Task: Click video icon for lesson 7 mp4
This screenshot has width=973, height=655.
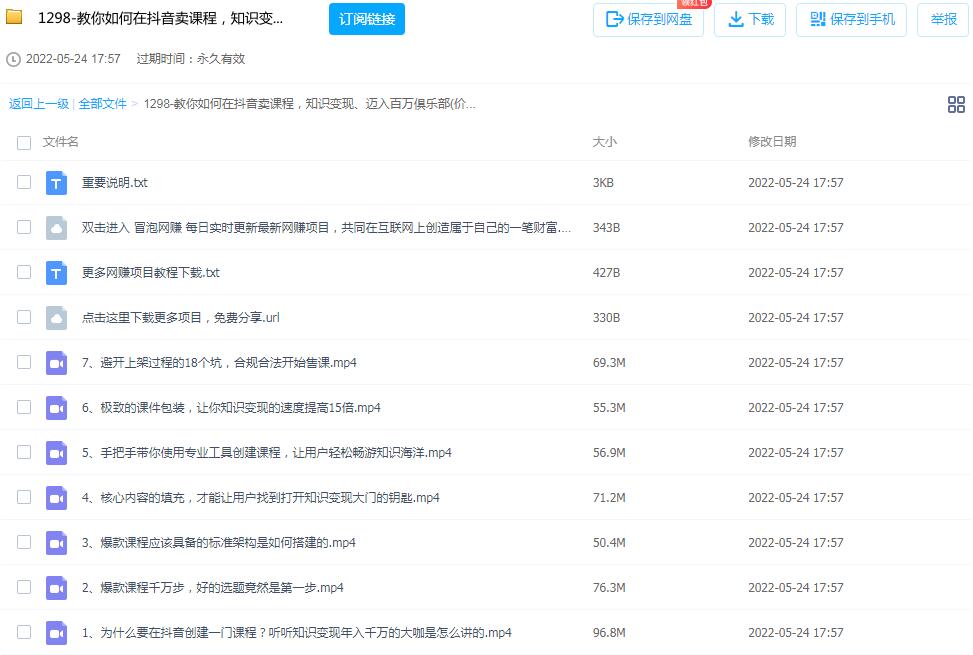Action: 56,363
